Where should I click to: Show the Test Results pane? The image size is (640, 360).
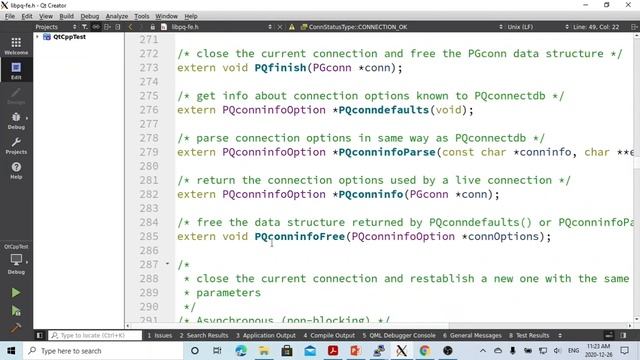coord(529,336)
